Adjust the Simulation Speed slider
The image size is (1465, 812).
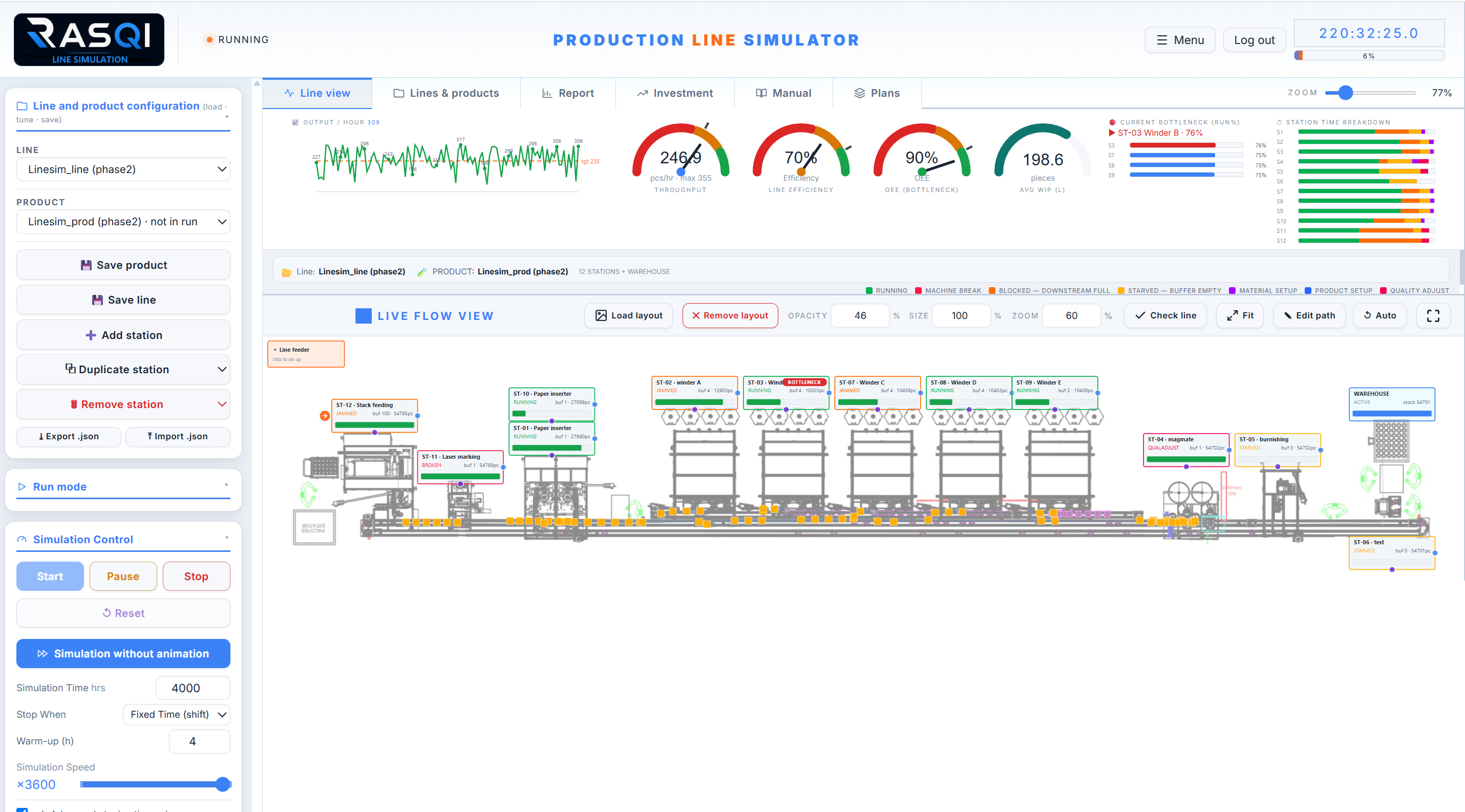tap(155, 784)
